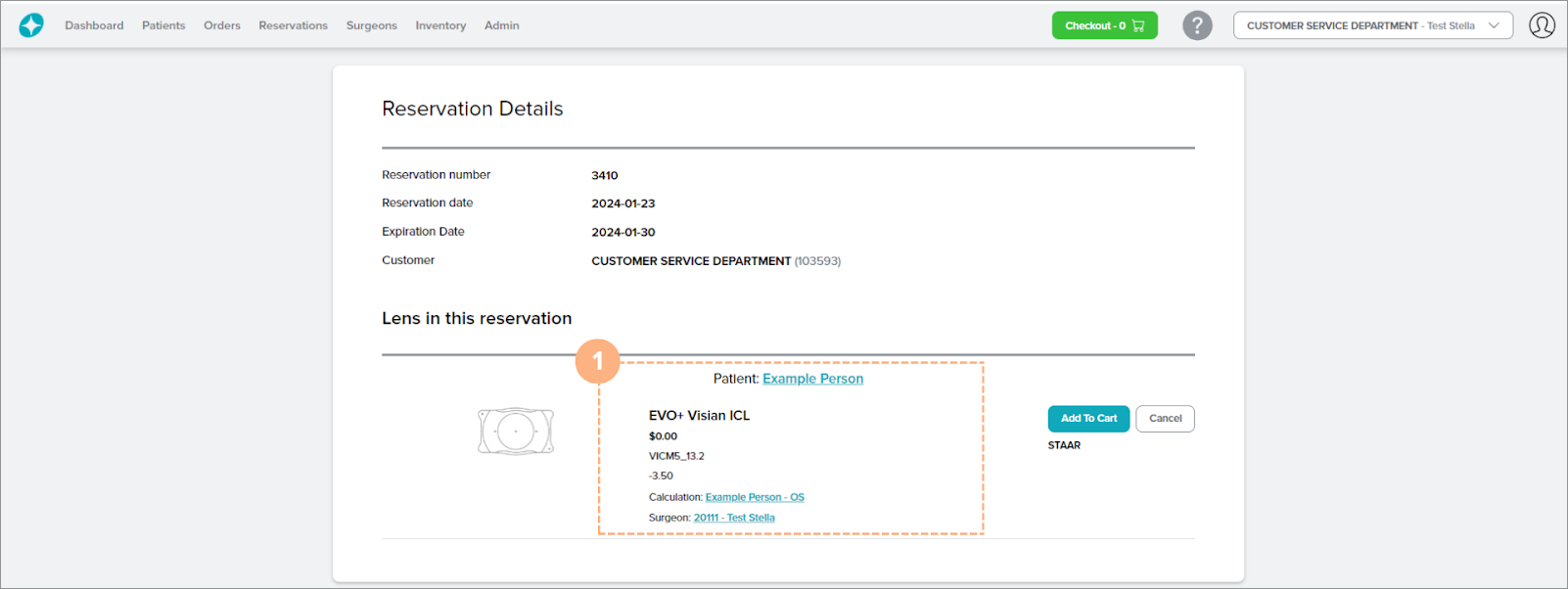Open the help question mark icon
The height and width of the screenshot is (589, 1568).
click(1196, 25)
